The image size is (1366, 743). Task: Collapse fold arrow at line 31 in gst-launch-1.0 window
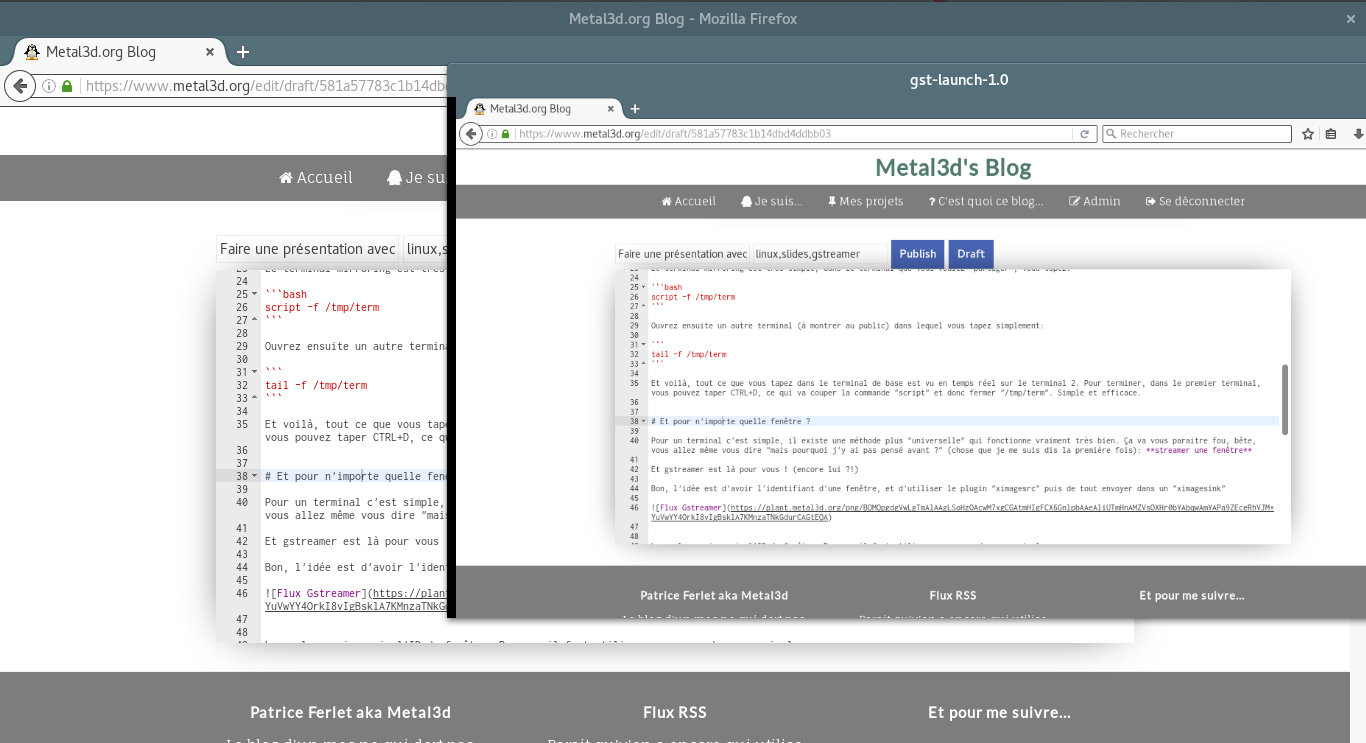[643, 345]
